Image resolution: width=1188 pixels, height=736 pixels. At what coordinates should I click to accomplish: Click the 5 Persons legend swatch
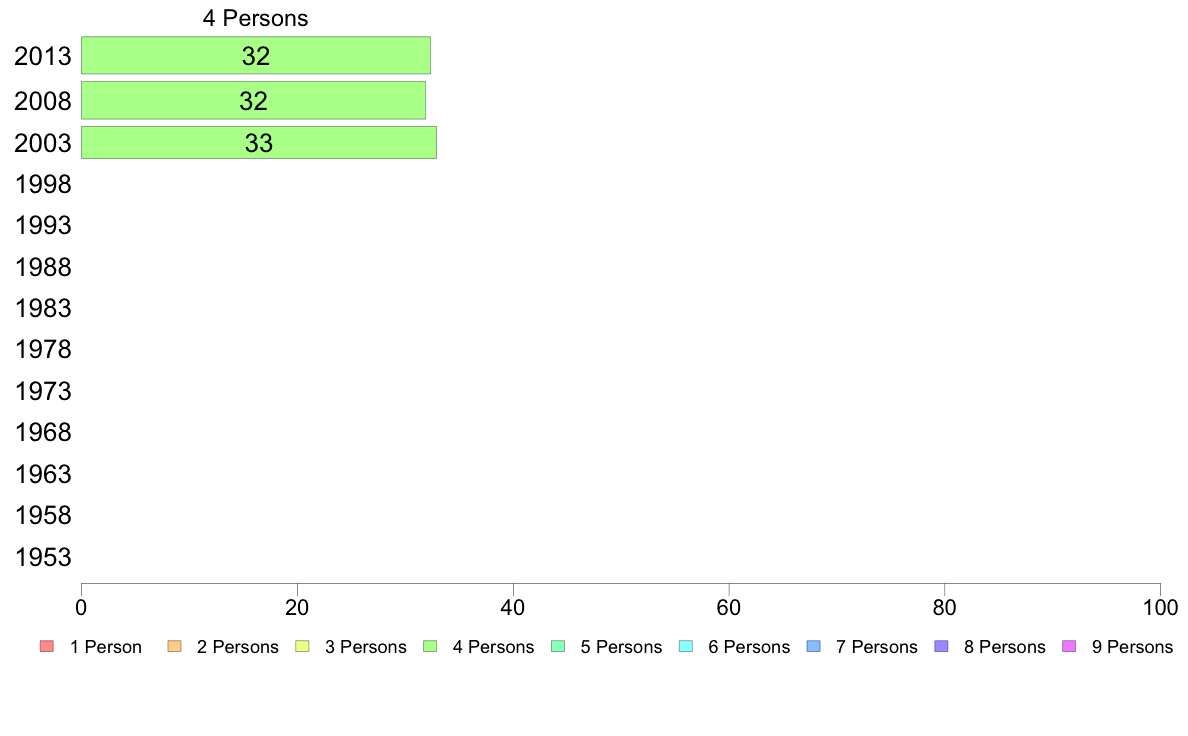pyautogui.click(x=558, y=647)
